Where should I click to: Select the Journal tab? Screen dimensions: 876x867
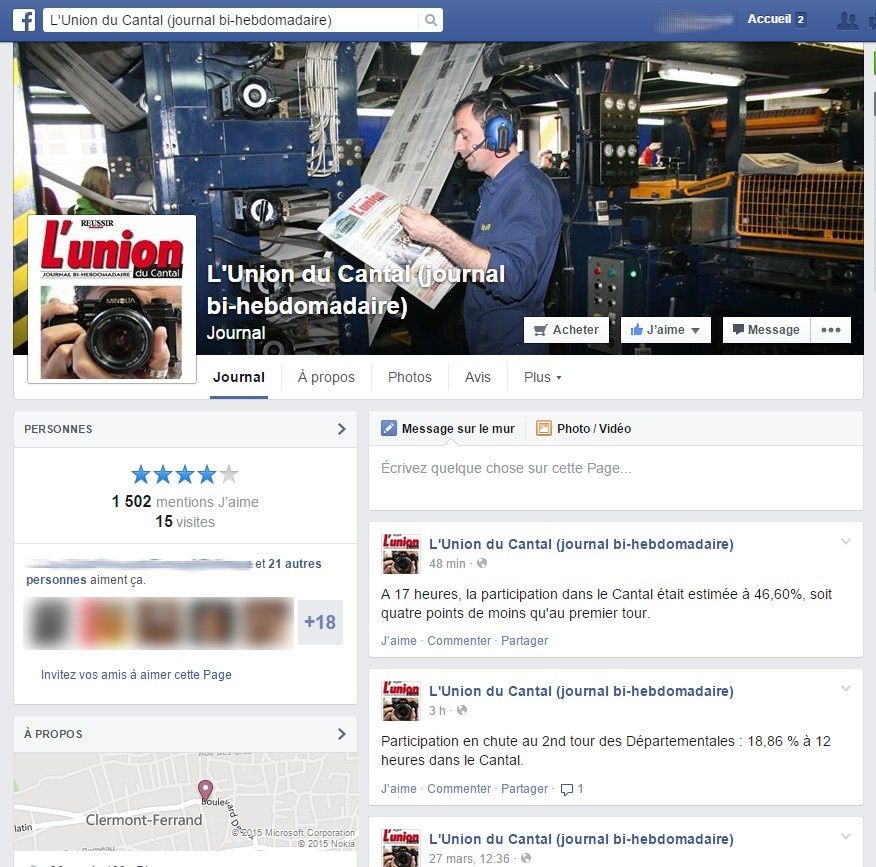click(x=239, y=377)
